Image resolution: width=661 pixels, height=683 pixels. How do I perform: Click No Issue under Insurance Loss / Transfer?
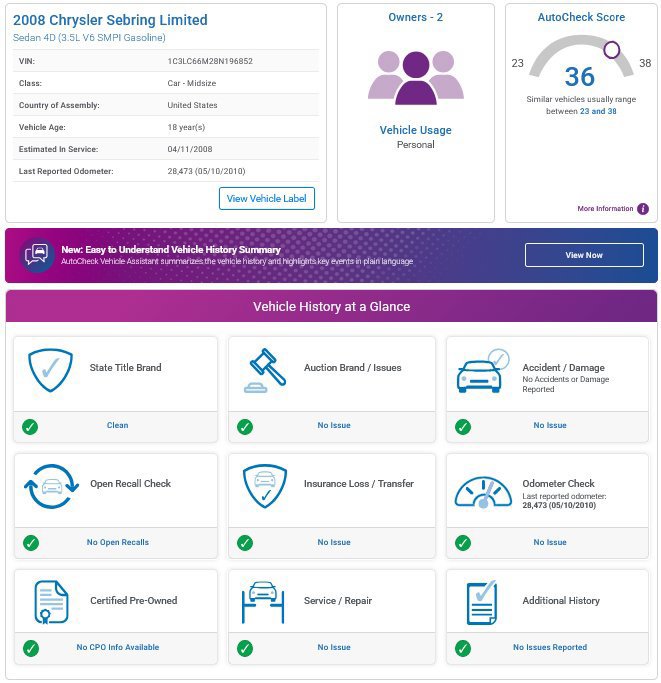[334, 542]
